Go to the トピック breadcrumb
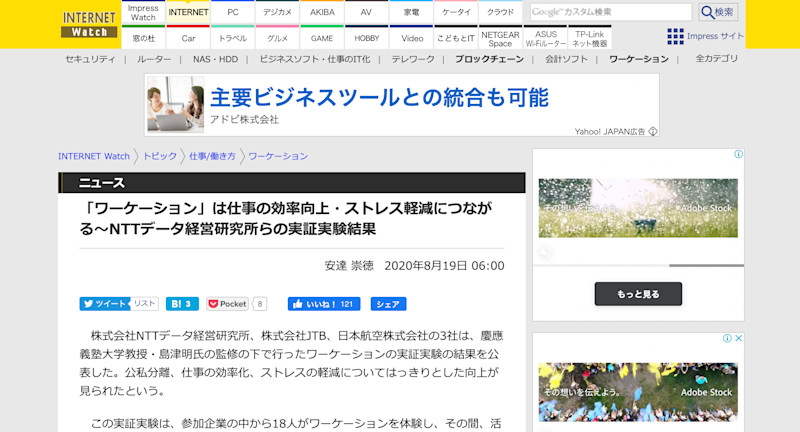Viewport: 800px width, 432px height. click(x=160, y=156)
